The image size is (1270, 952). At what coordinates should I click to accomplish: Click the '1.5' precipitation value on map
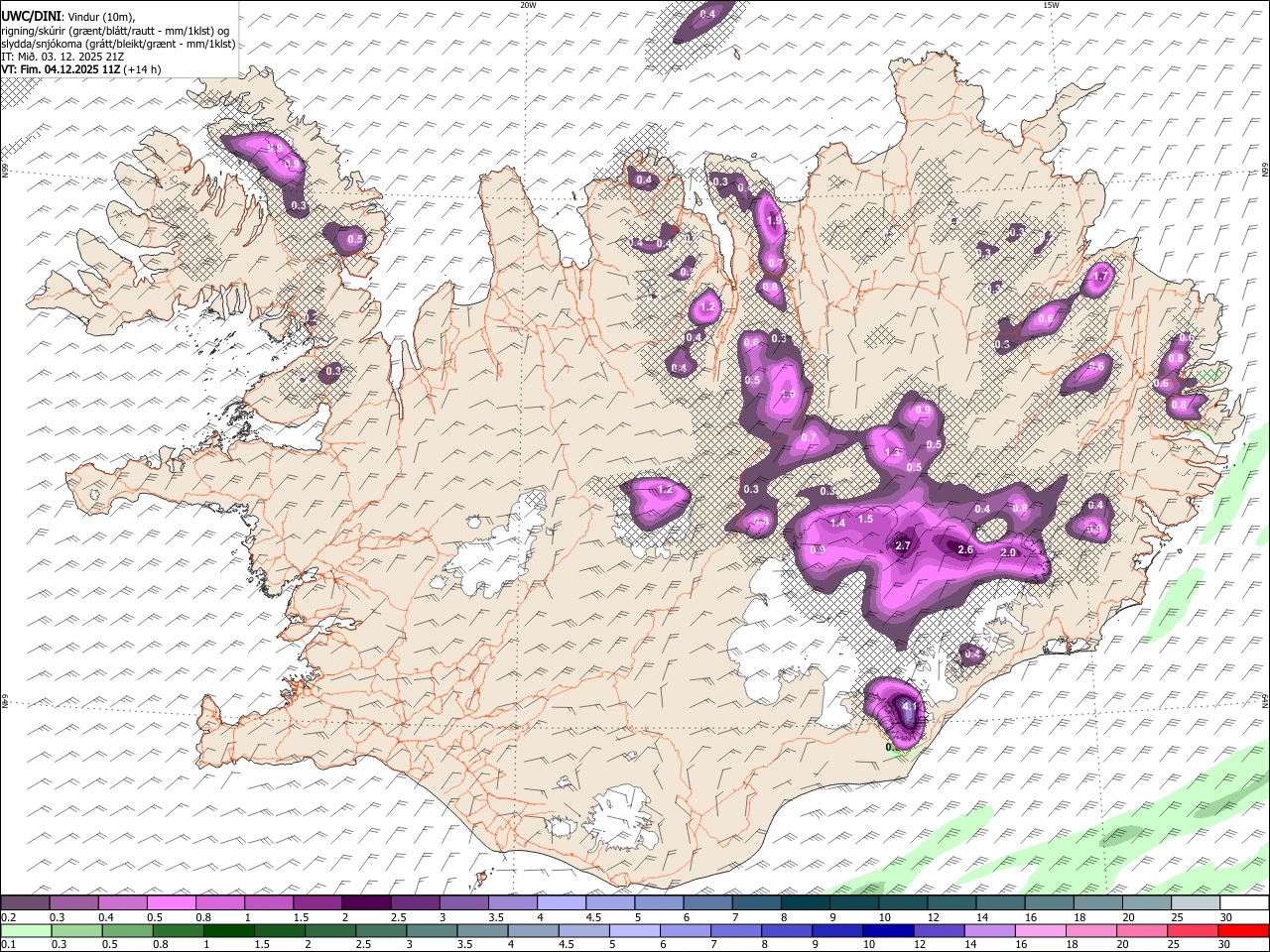click(865, 519)
